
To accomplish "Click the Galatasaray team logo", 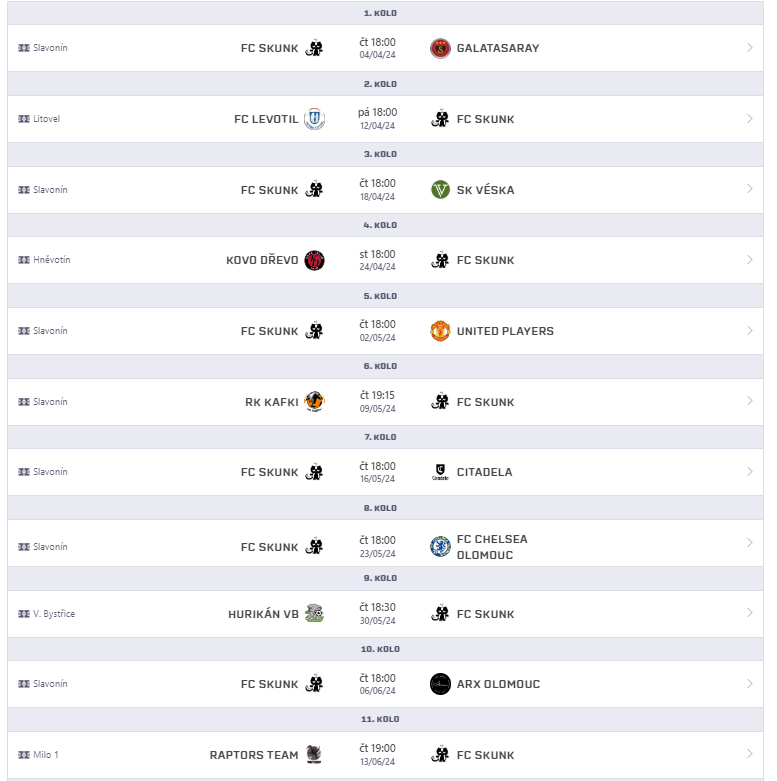I will (x=440, y=48).
